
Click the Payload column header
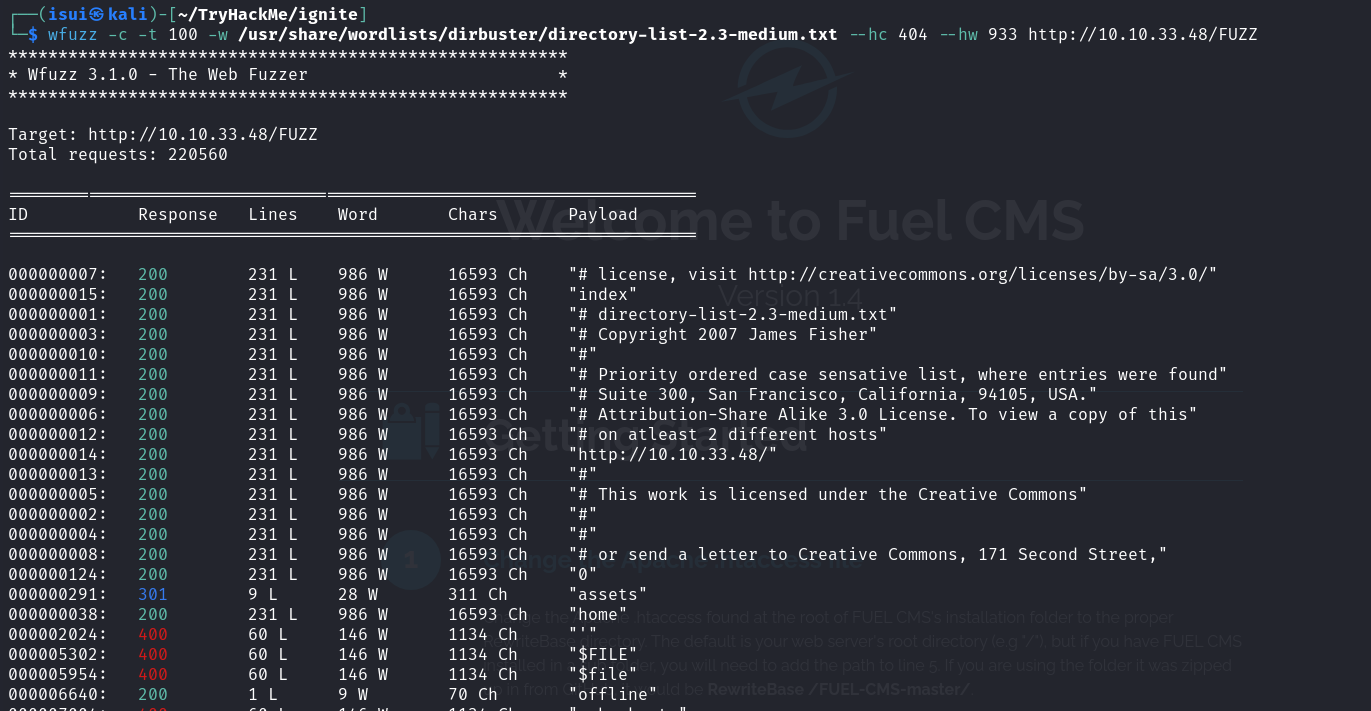[x=602, y=214]
